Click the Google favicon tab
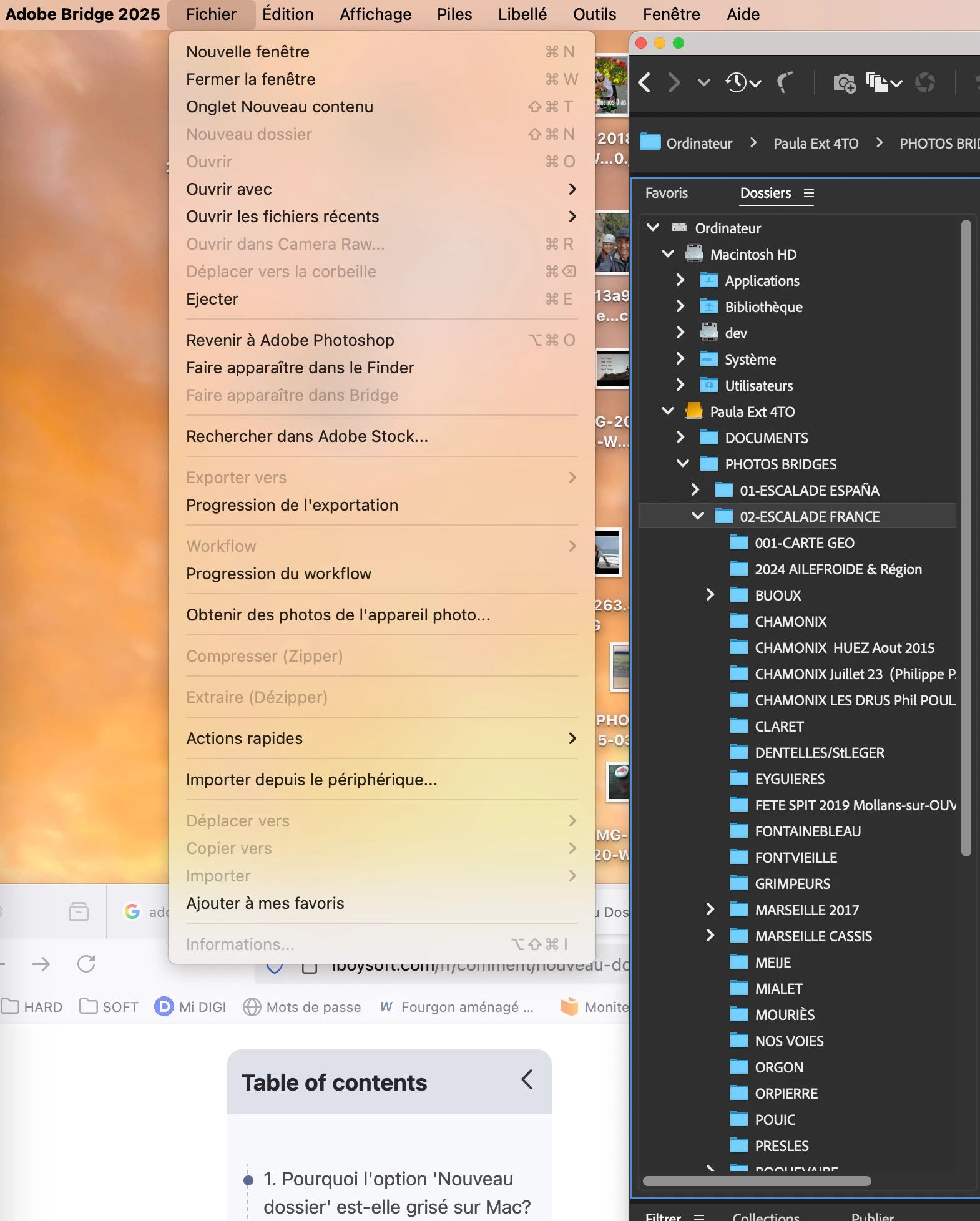The image size is (980, 1221). click(x=132, y=912)
